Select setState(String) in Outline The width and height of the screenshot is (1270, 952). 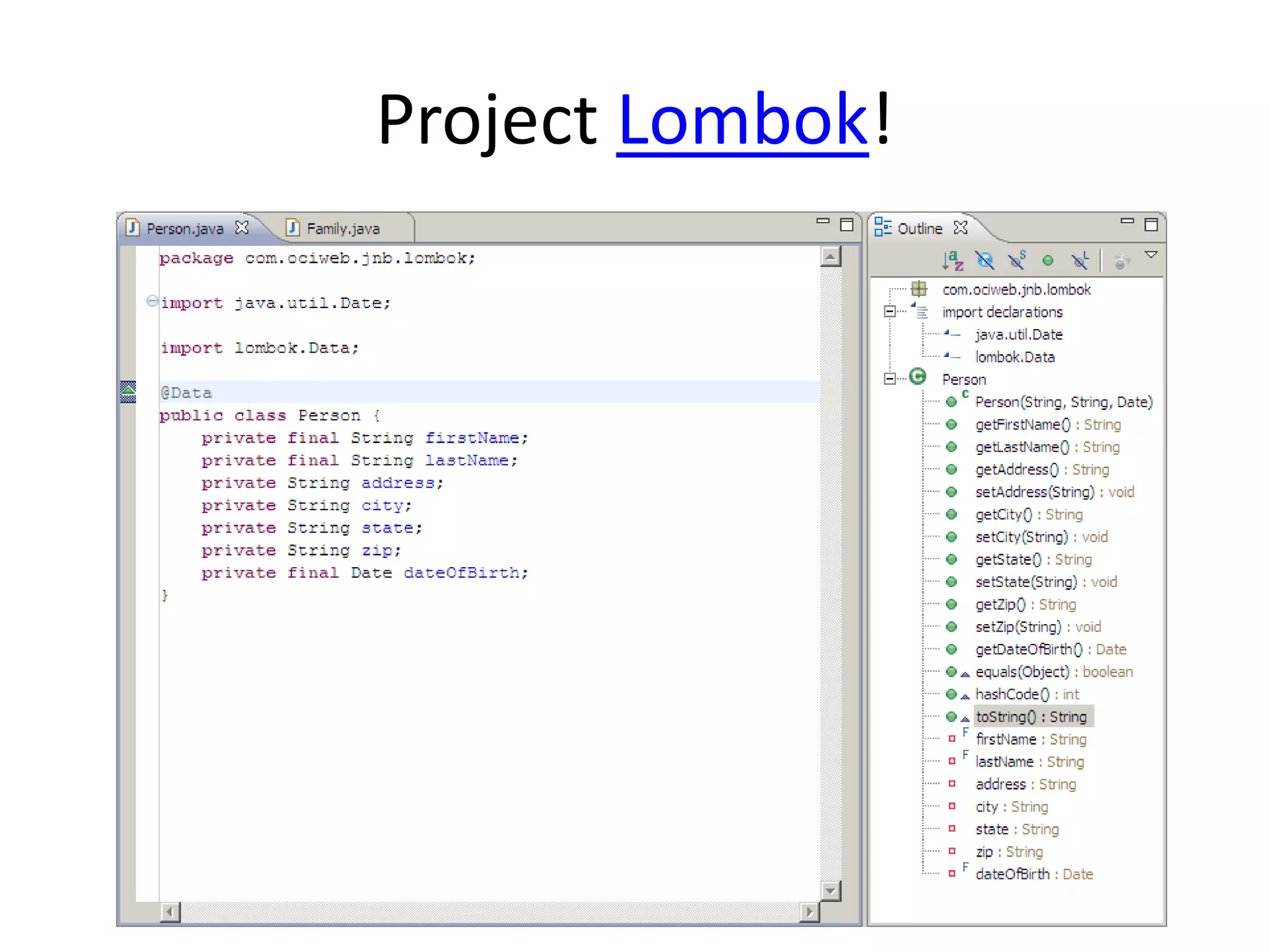click(1046, 582)
